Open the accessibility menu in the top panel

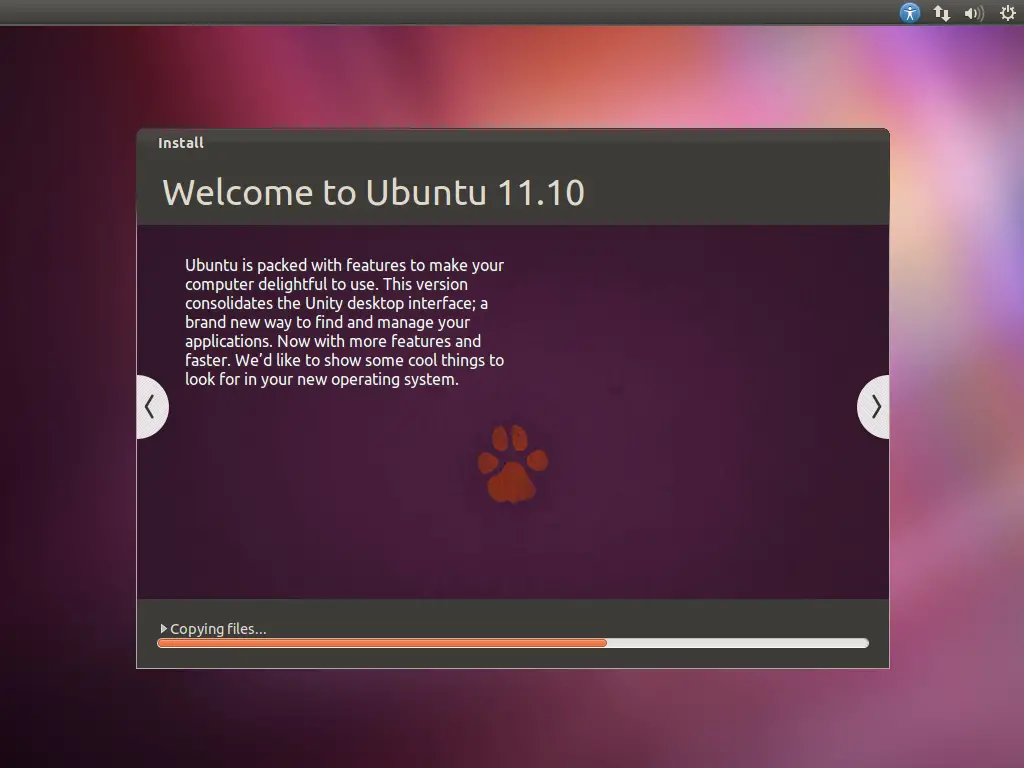tap(910, 12)
